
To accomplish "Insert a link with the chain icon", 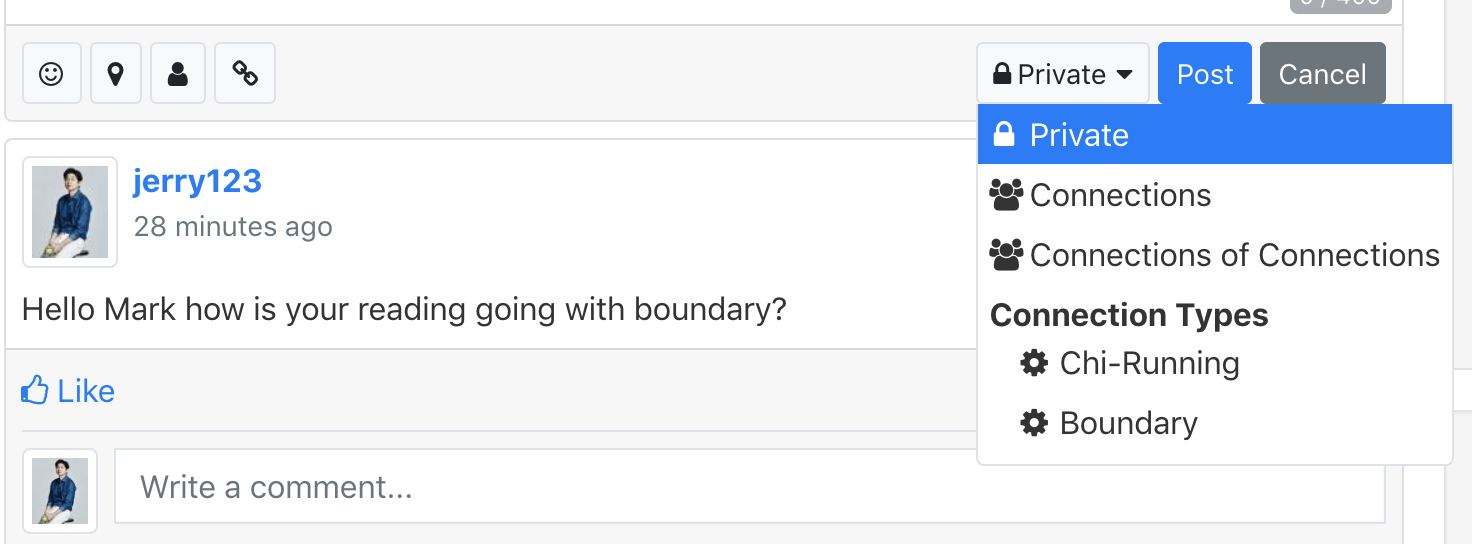I will [x=245, y=73].
